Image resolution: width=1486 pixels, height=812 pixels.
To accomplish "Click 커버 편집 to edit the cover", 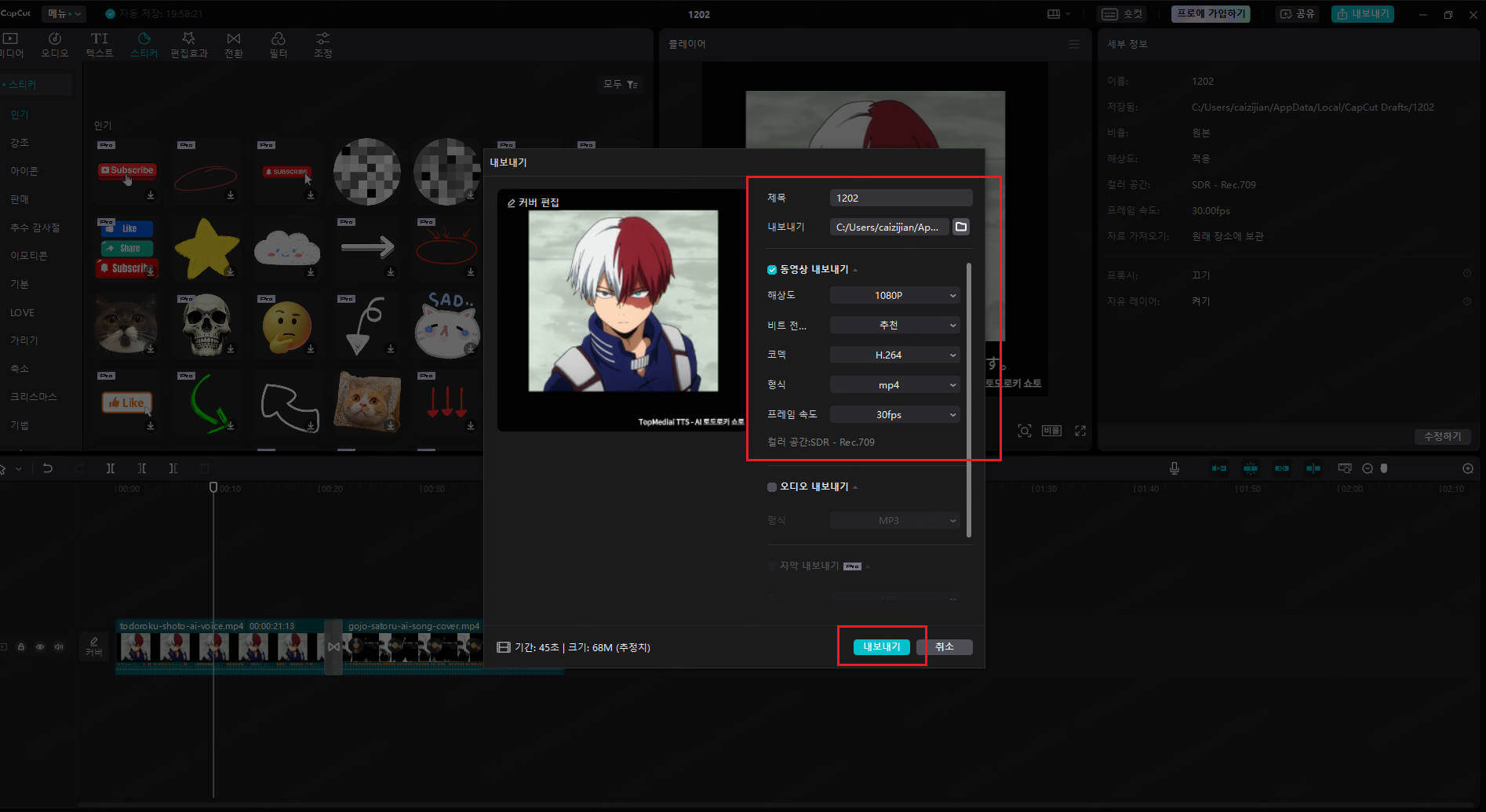I will pyautogui.click(x=534, y=202).
